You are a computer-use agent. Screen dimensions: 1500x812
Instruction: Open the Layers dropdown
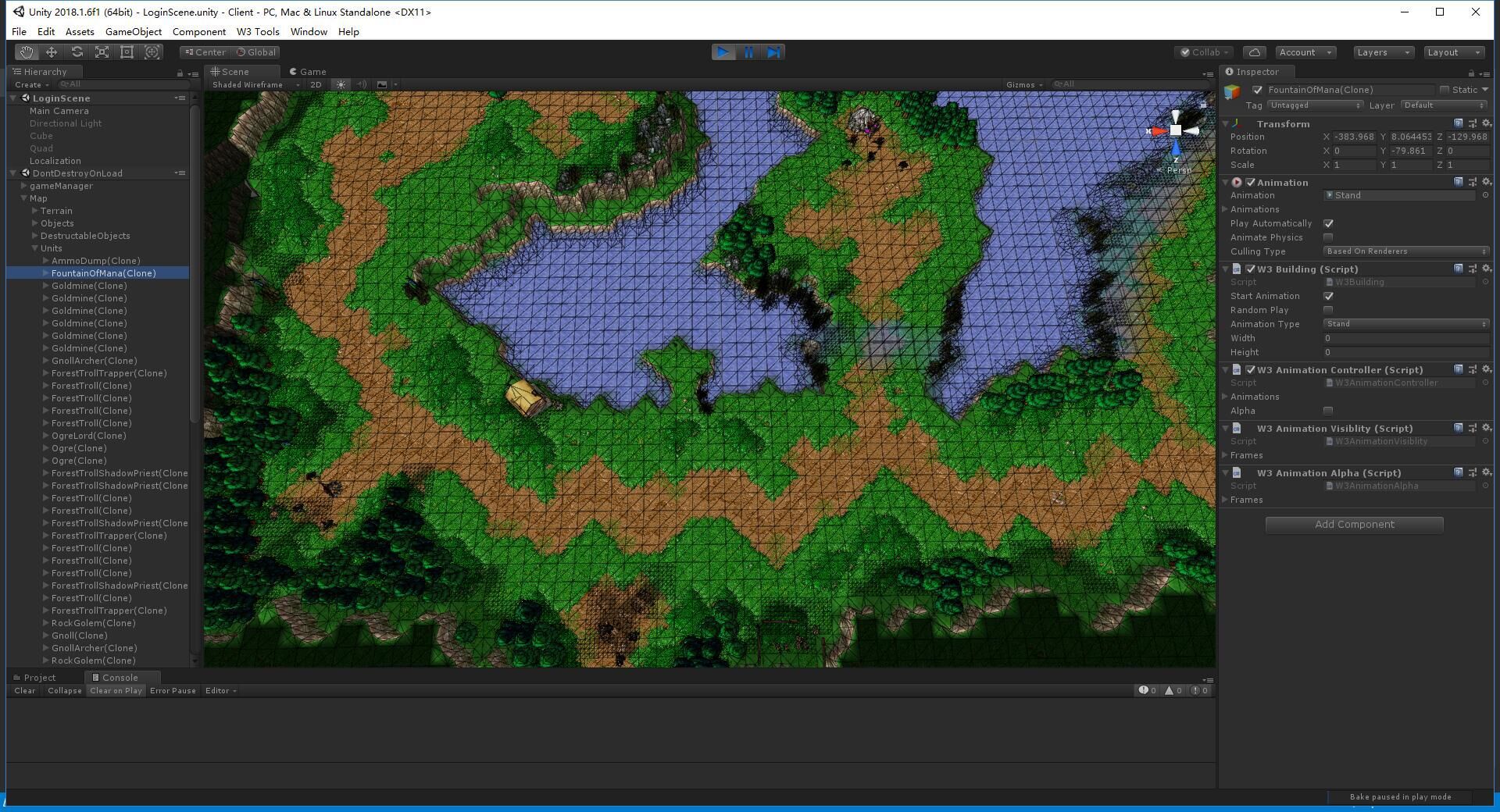[1383, 52]
